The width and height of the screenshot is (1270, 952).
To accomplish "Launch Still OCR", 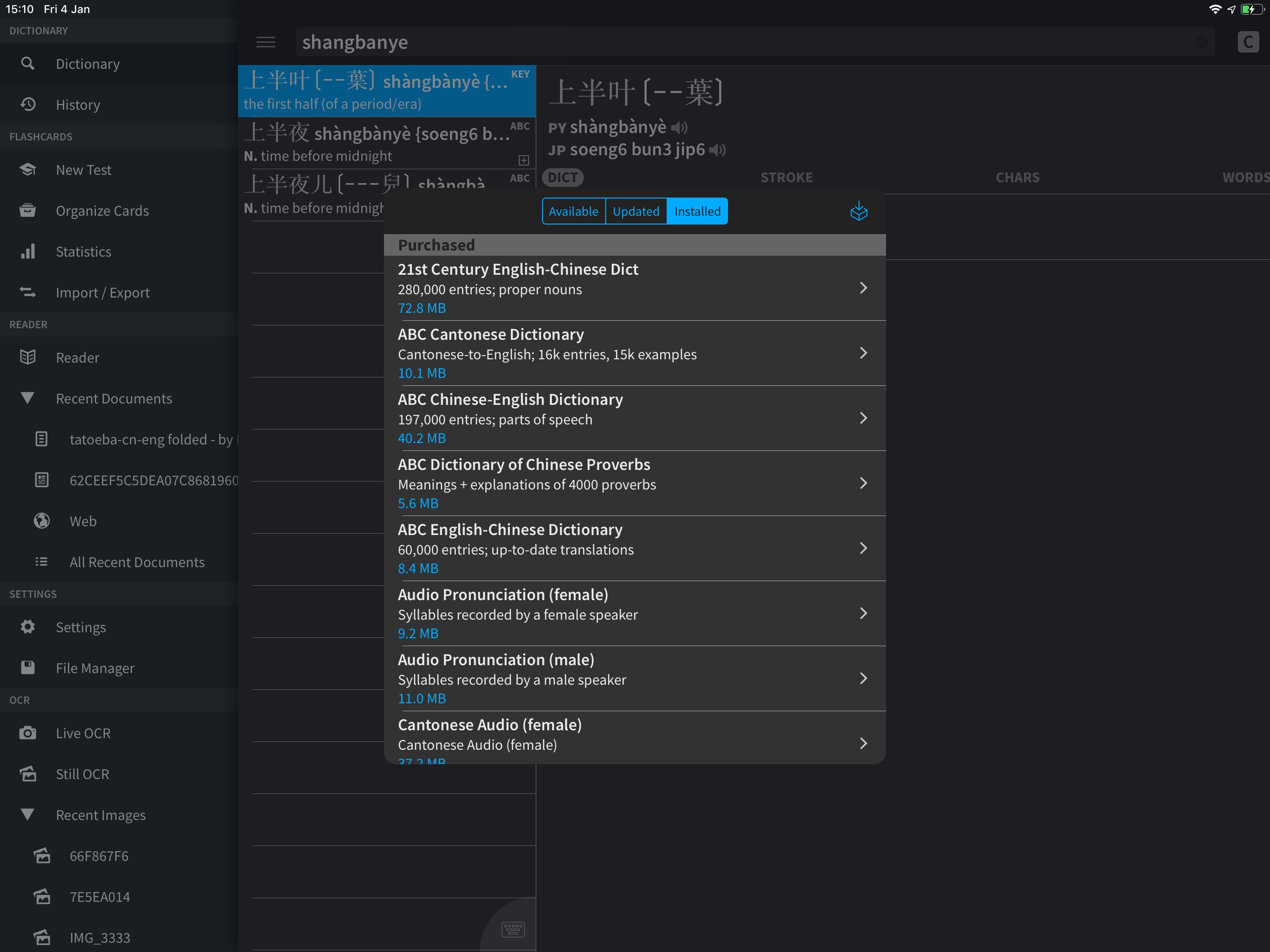I will [x=119, y=774].
